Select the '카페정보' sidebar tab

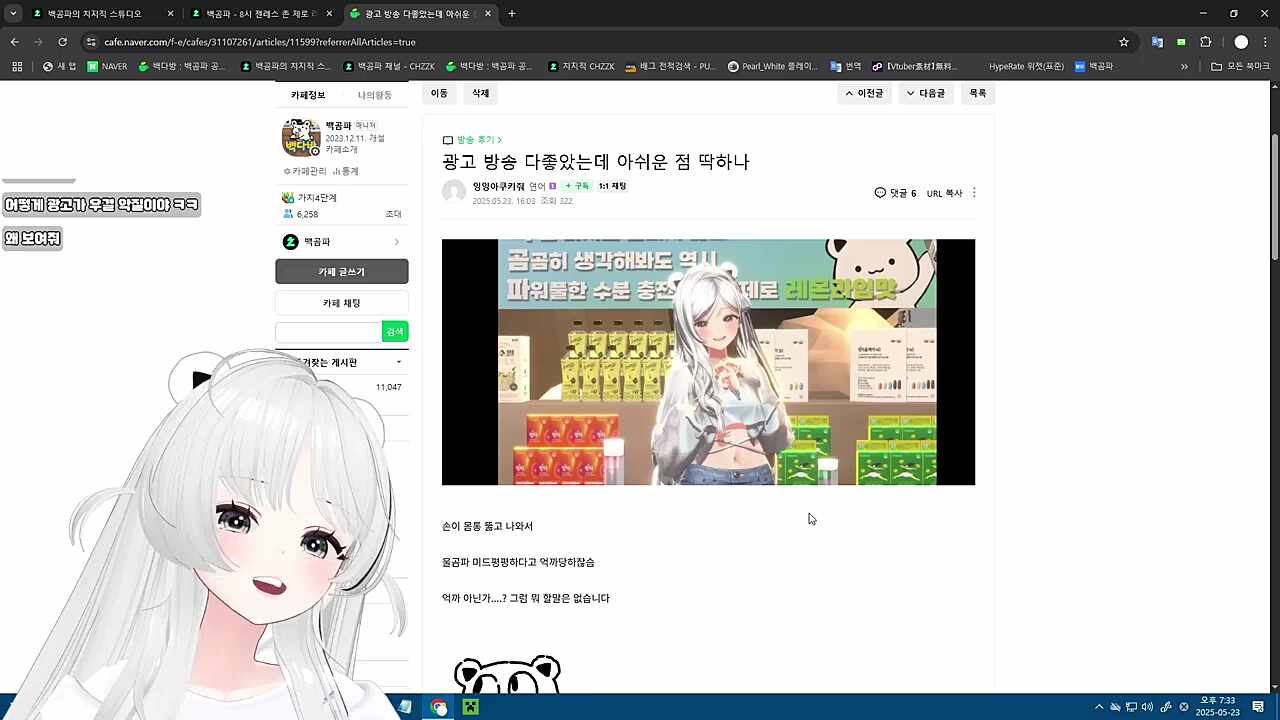coord(308,95)
